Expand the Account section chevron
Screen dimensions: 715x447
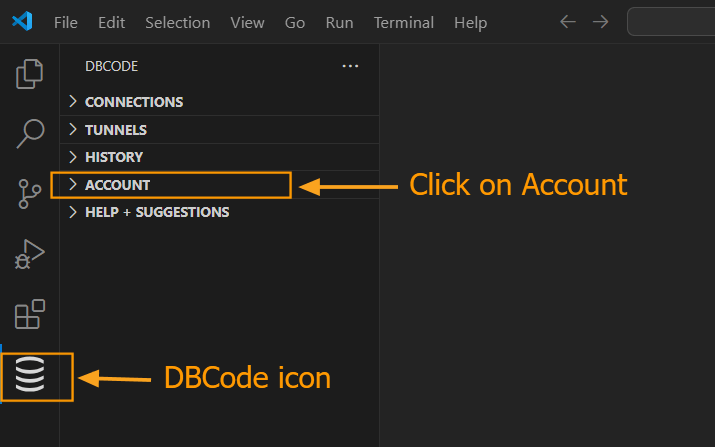73,184
